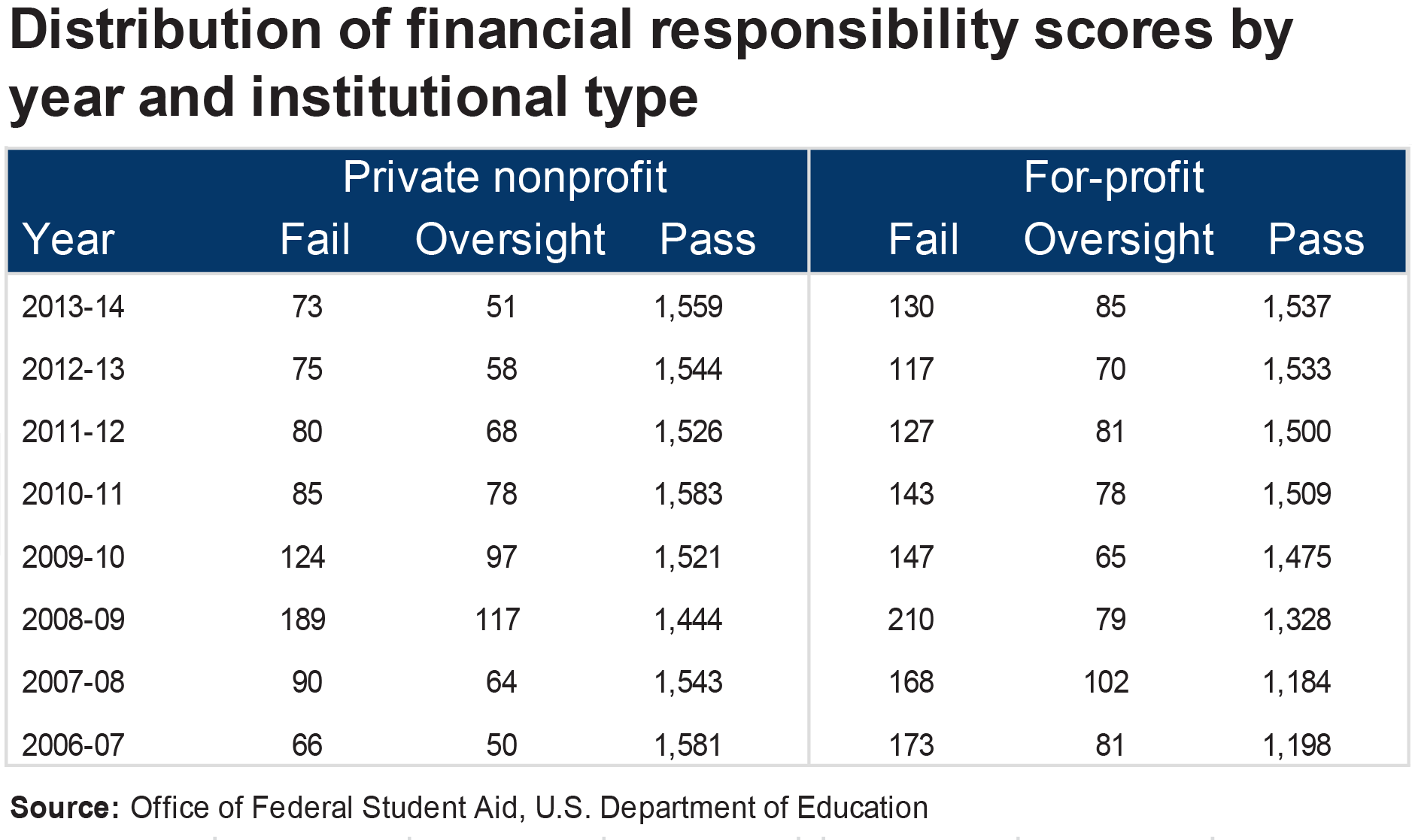Select the 2013-14 year row label
This screenshot has height=840, width=1412.
[73, 307]
